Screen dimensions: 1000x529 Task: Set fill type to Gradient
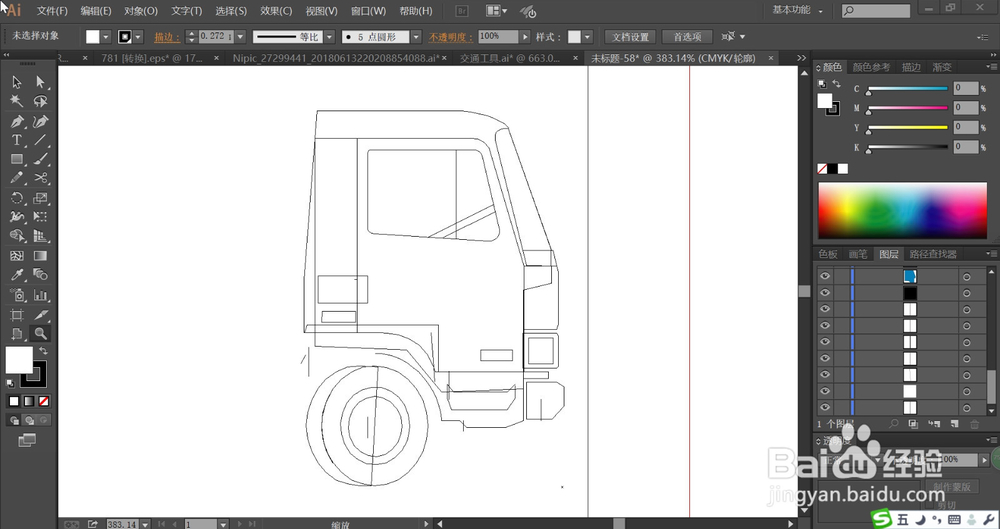[29, 401]
